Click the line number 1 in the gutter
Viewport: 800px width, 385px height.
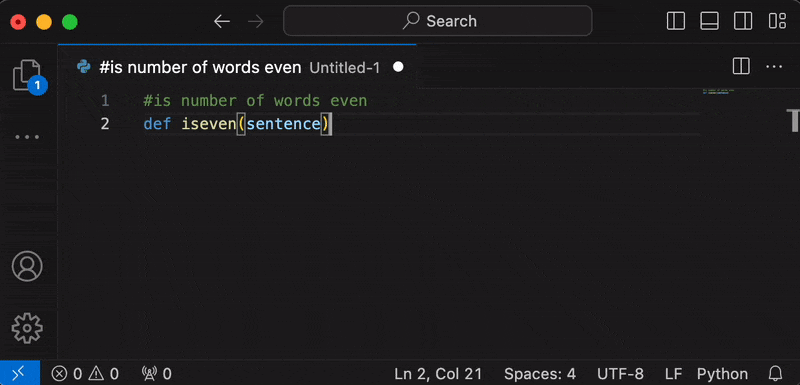[105, 100]
